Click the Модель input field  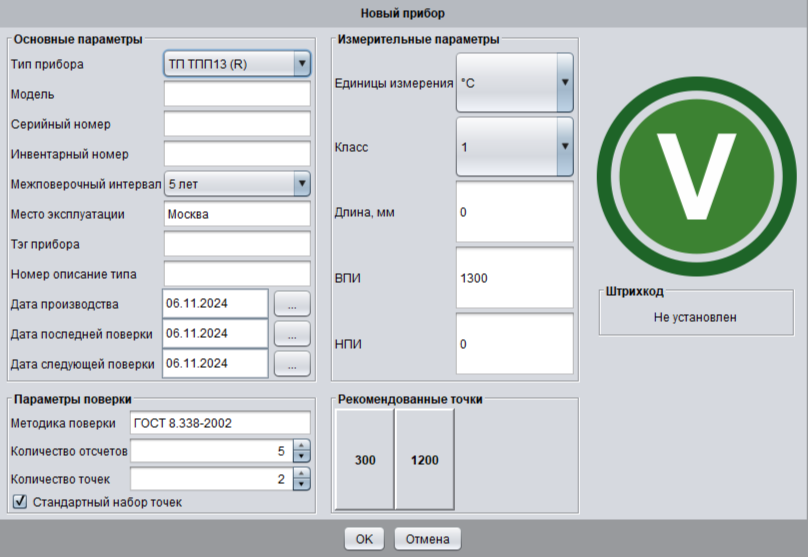[x=237, y=94]
